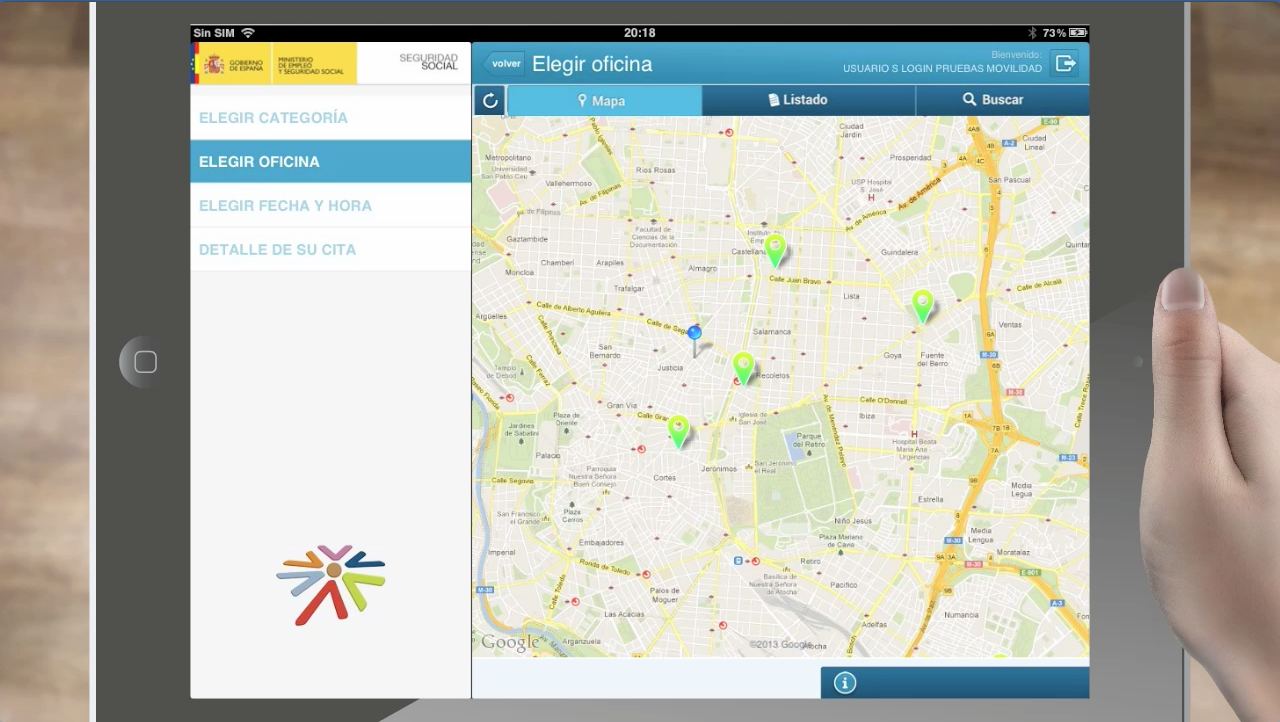
Task: Tap the Wi-Fi icon in the status bar
Action: (248, 33)
